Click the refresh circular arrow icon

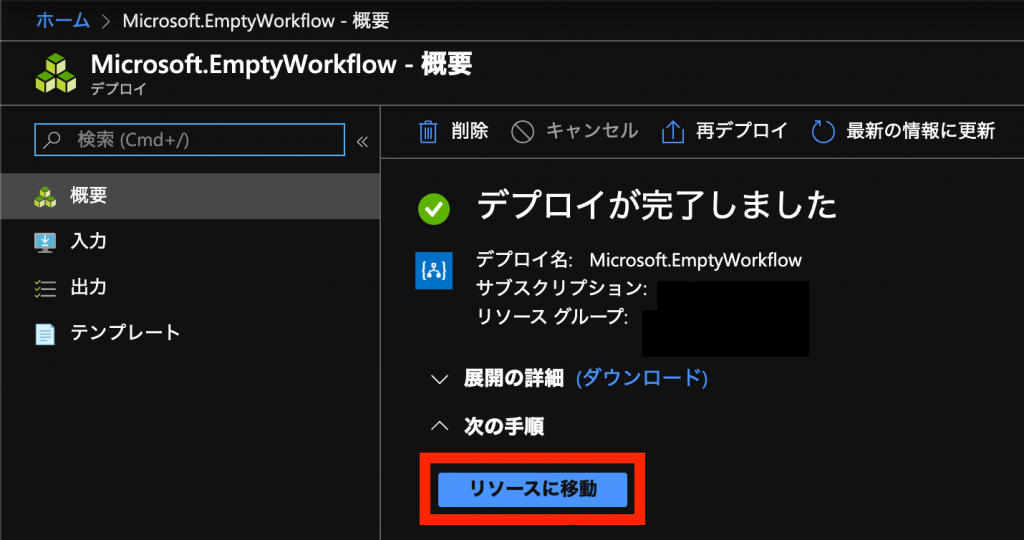pyautogui.click(x=823, y=131)
